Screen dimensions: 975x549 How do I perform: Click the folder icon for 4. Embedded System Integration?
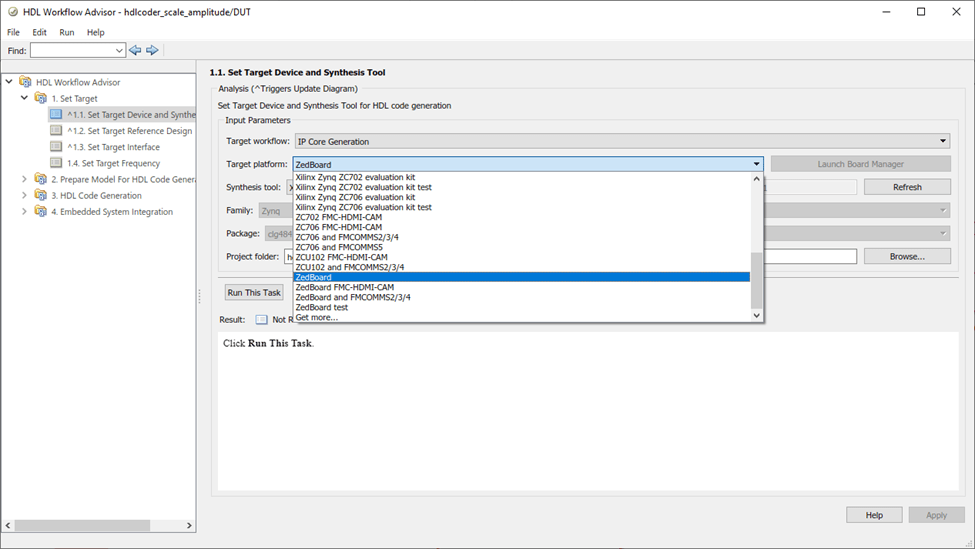coord(41,211)
